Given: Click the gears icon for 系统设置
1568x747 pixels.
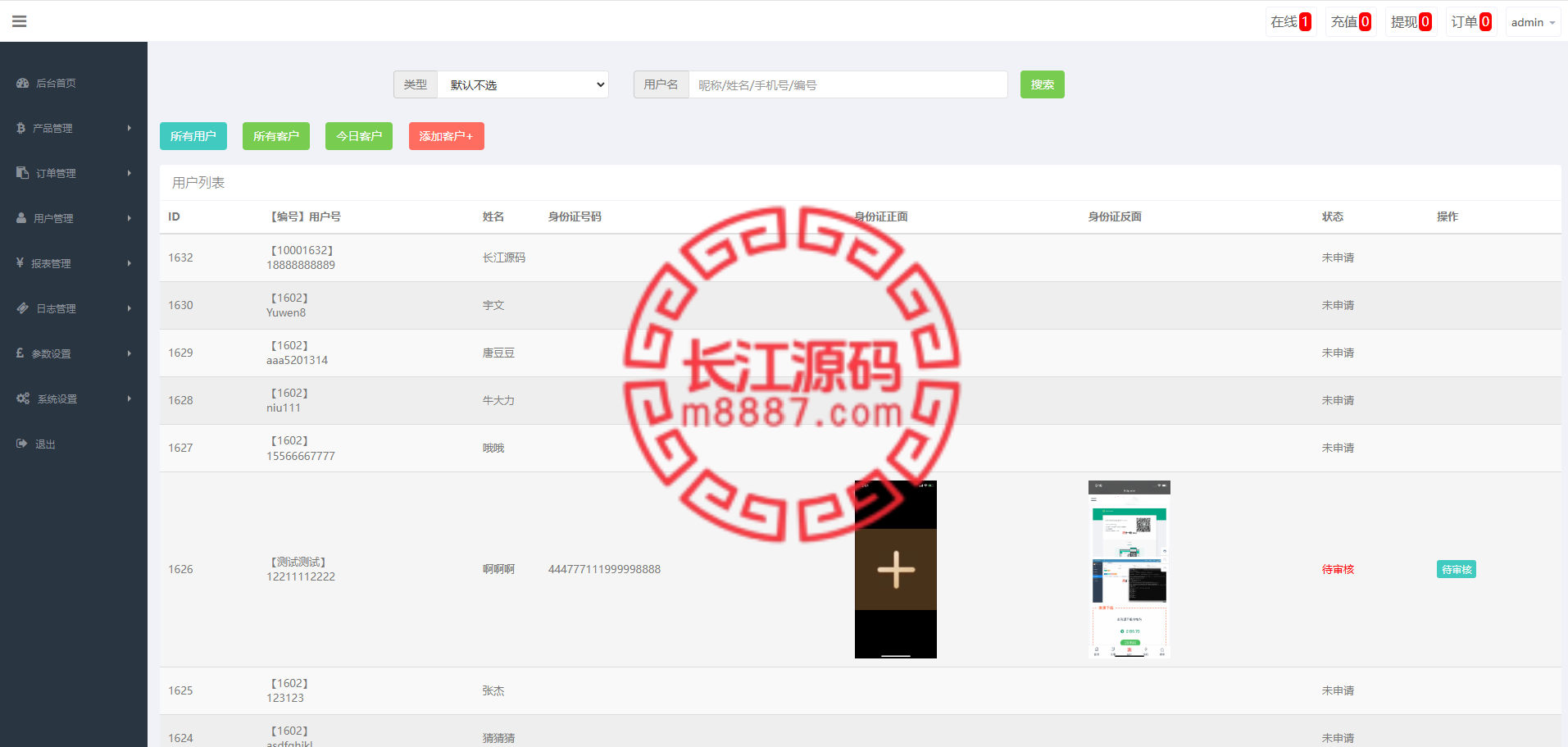Looking at the screenshot, I should click(x=23, y=399).
